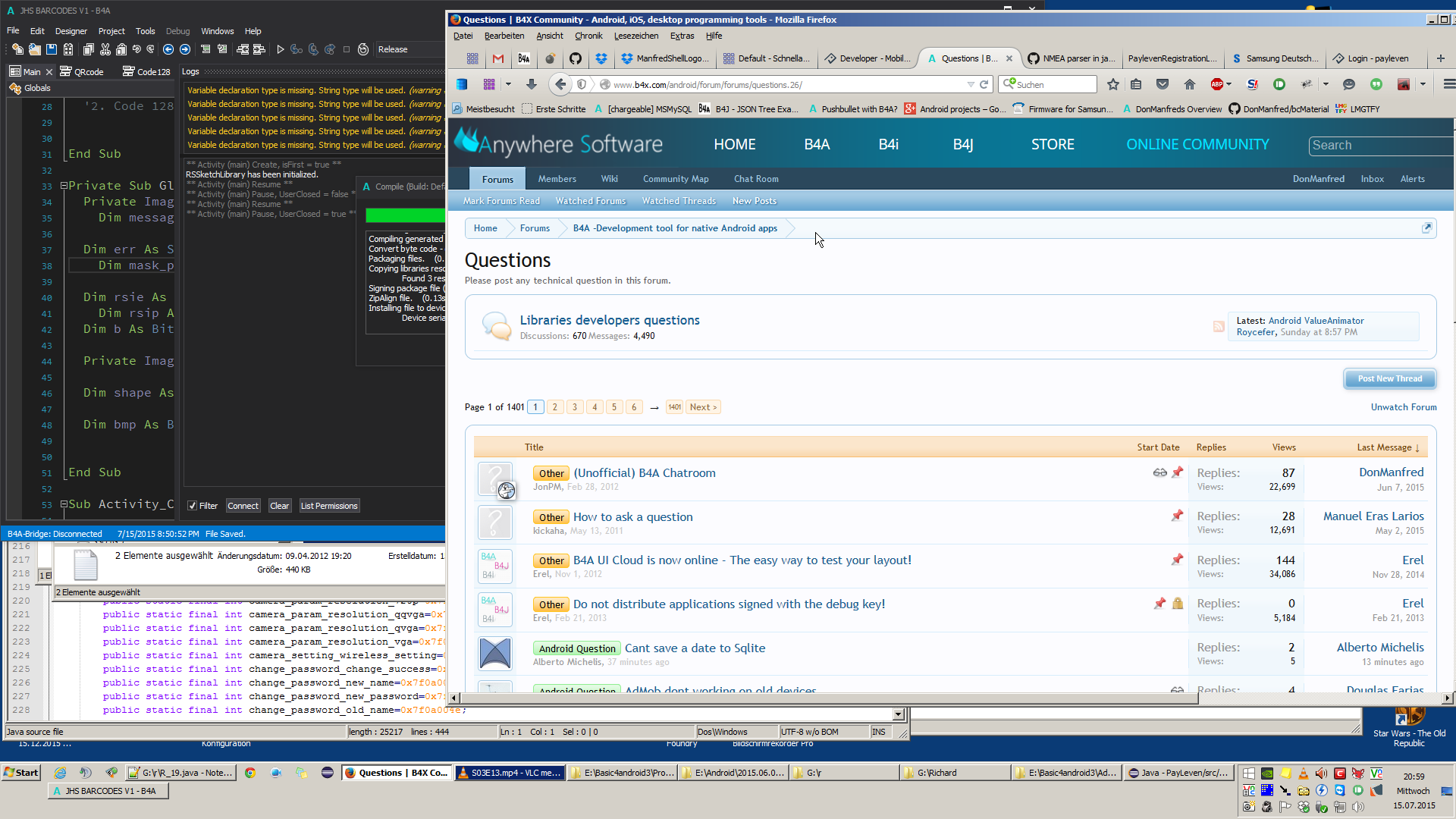Click the Run play icon in B4A toolbar
Screen dimensions: 1456x819
pyautogui.click(x=281, y=49)
